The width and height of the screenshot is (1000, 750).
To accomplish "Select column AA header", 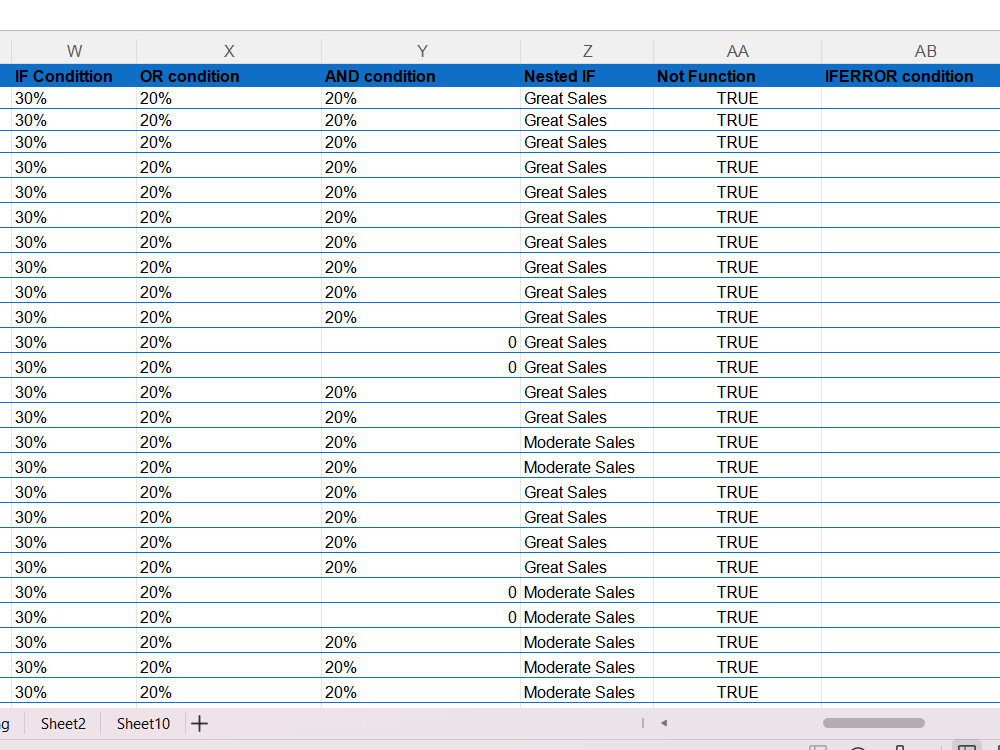I will 737,51.
